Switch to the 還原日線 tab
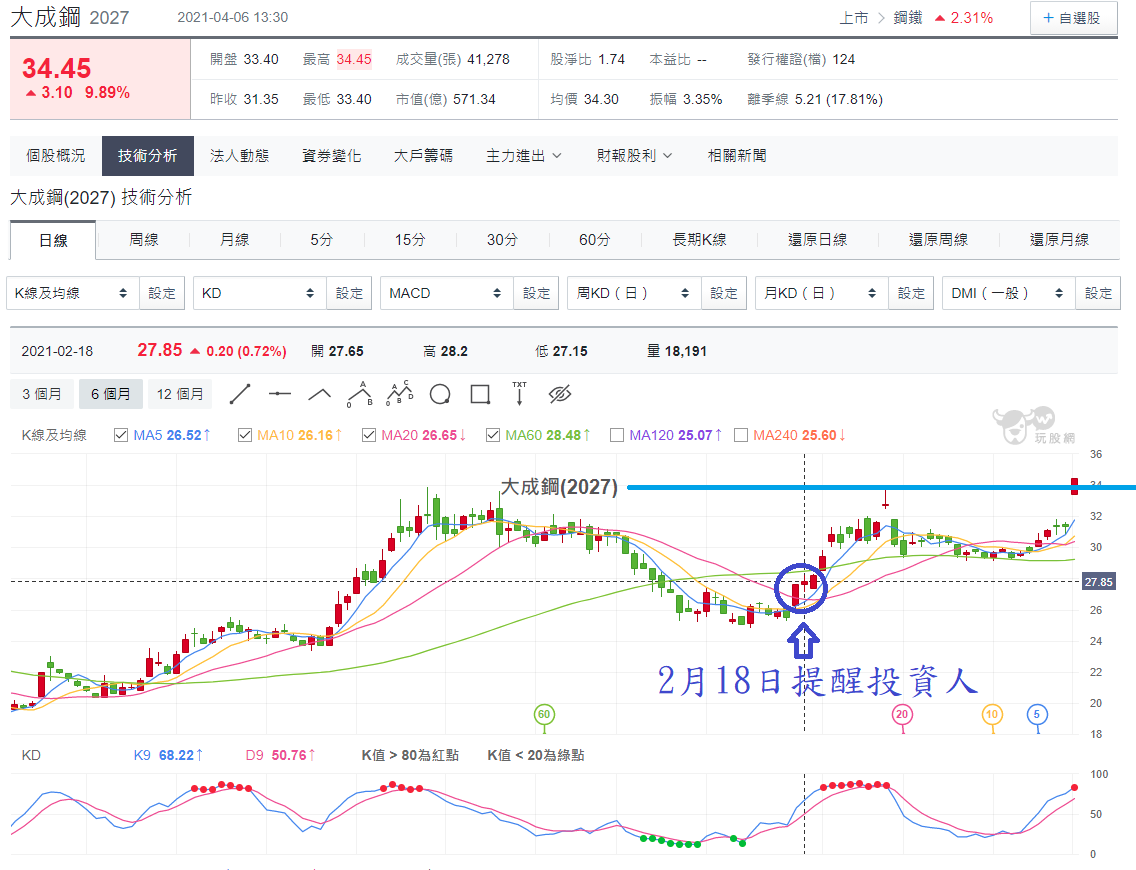The width and height of the screenshot is (1136, 870). (817, 240)
